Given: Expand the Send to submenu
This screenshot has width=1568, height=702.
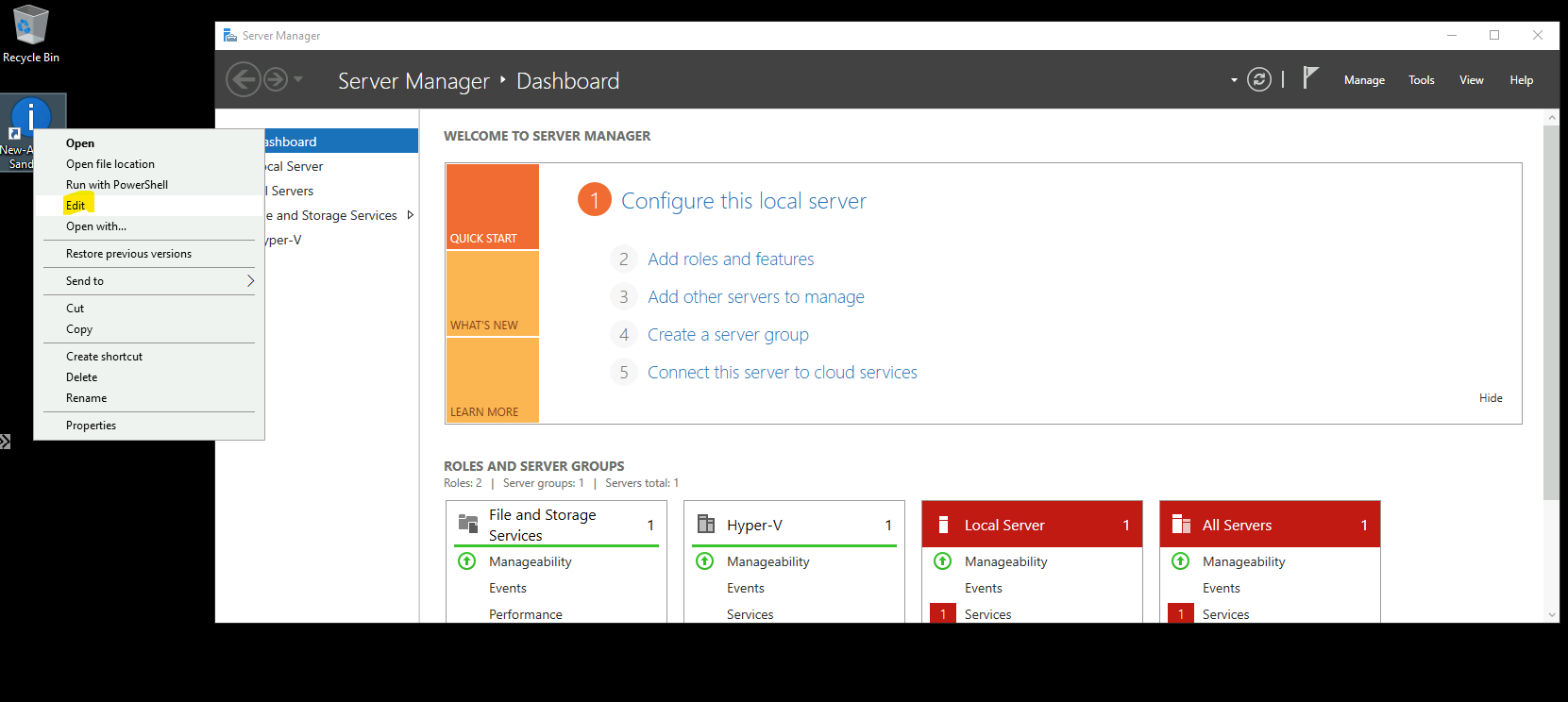Looking at the screenshot, I should pyautogui.click(x=149, y=281).
